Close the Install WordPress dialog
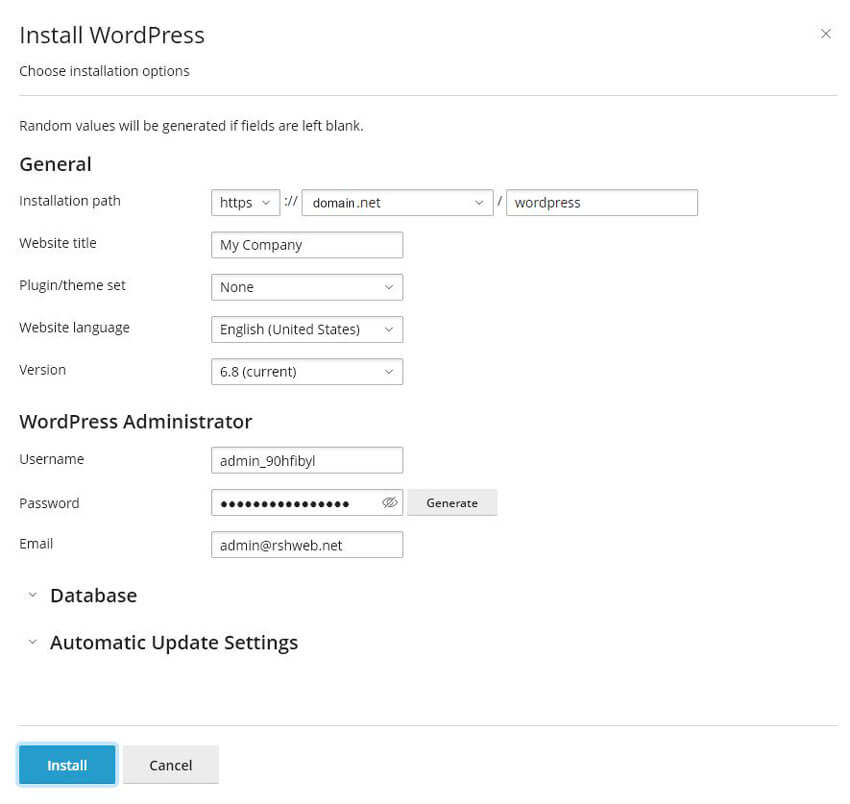The image size is (850, 804). click(x=826, y=33)
